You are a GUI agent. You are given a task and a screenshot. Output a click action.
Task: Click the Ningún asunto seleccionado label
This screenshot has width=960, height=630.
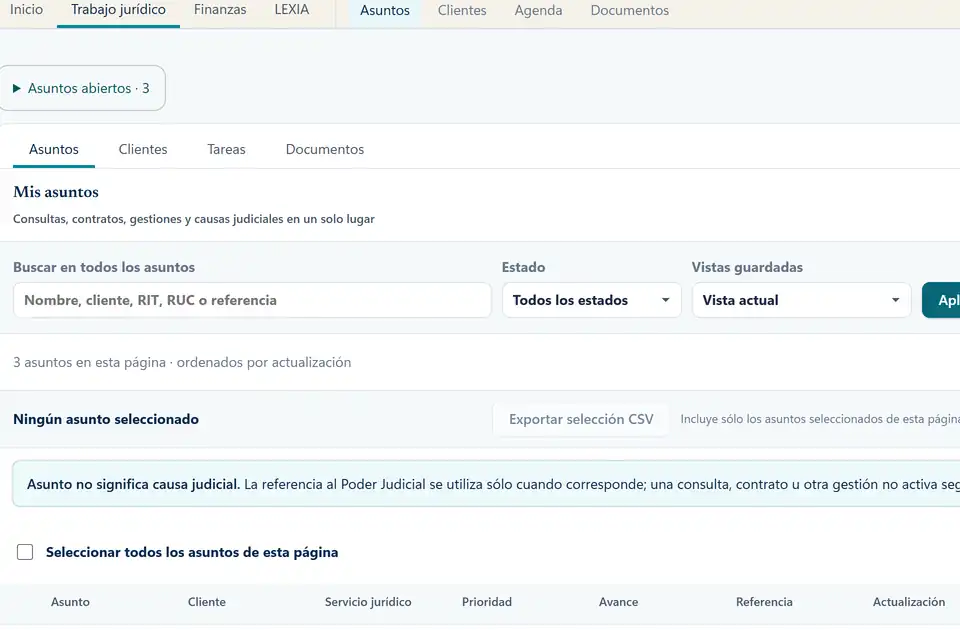click(106, 419)
